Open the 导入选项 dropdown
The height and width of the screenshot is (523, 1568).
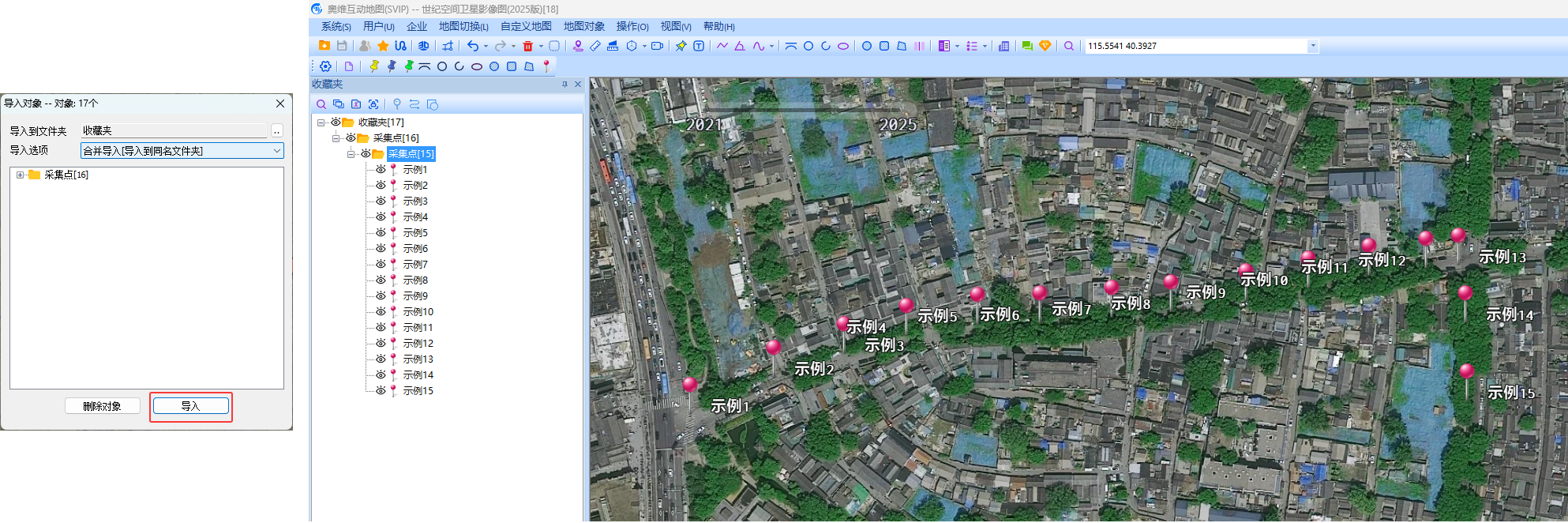(182, 151)
